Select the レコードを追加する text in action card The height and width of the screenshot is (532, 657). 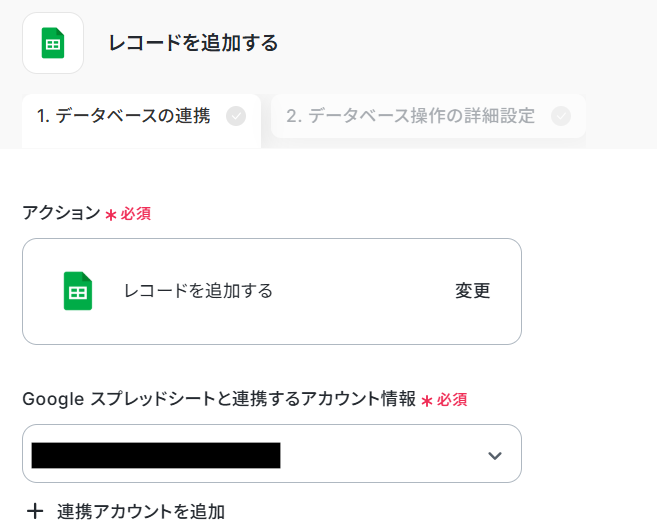pos(198,291)
